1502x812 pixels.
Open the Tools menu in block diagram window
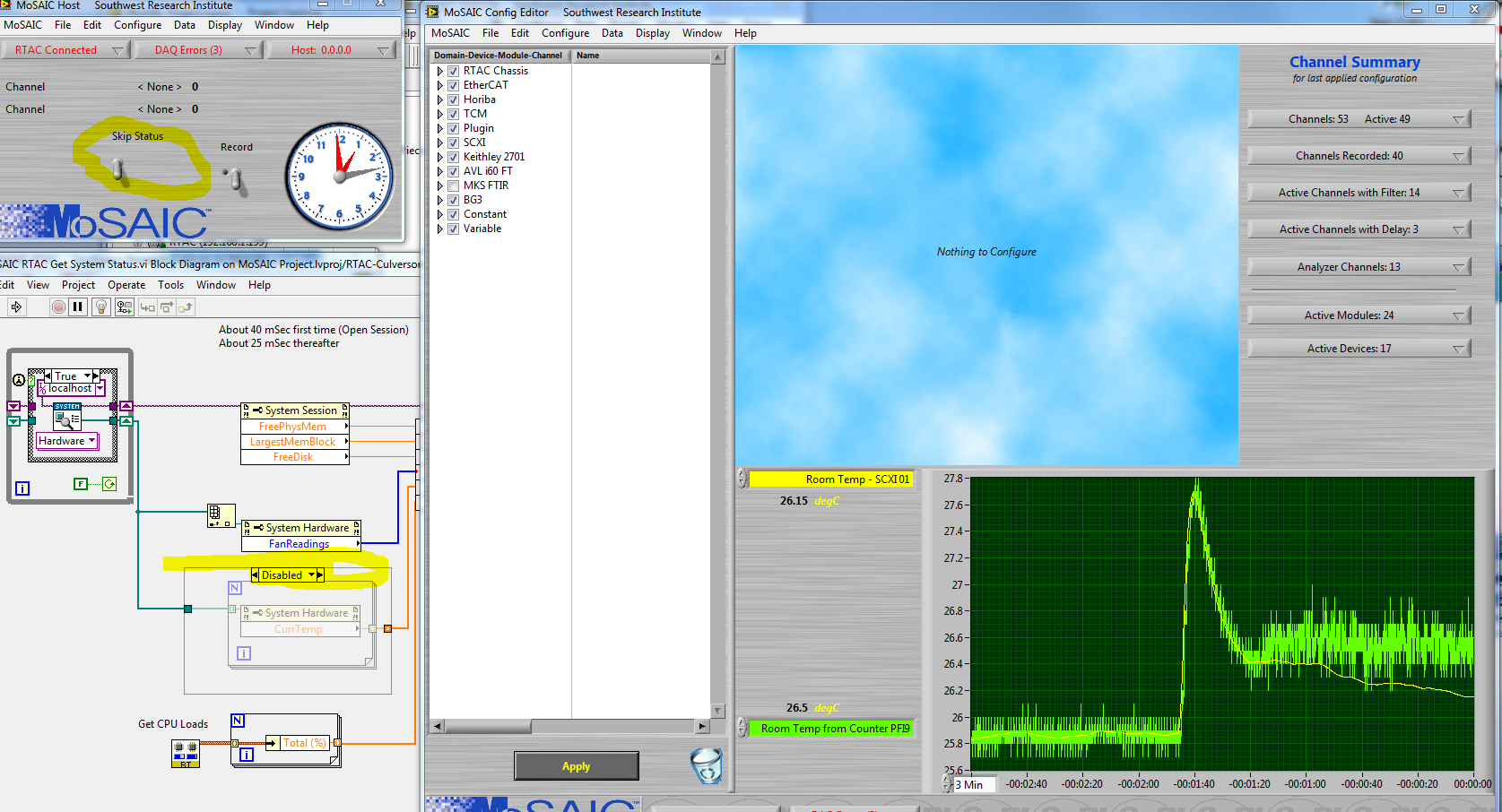170,285
